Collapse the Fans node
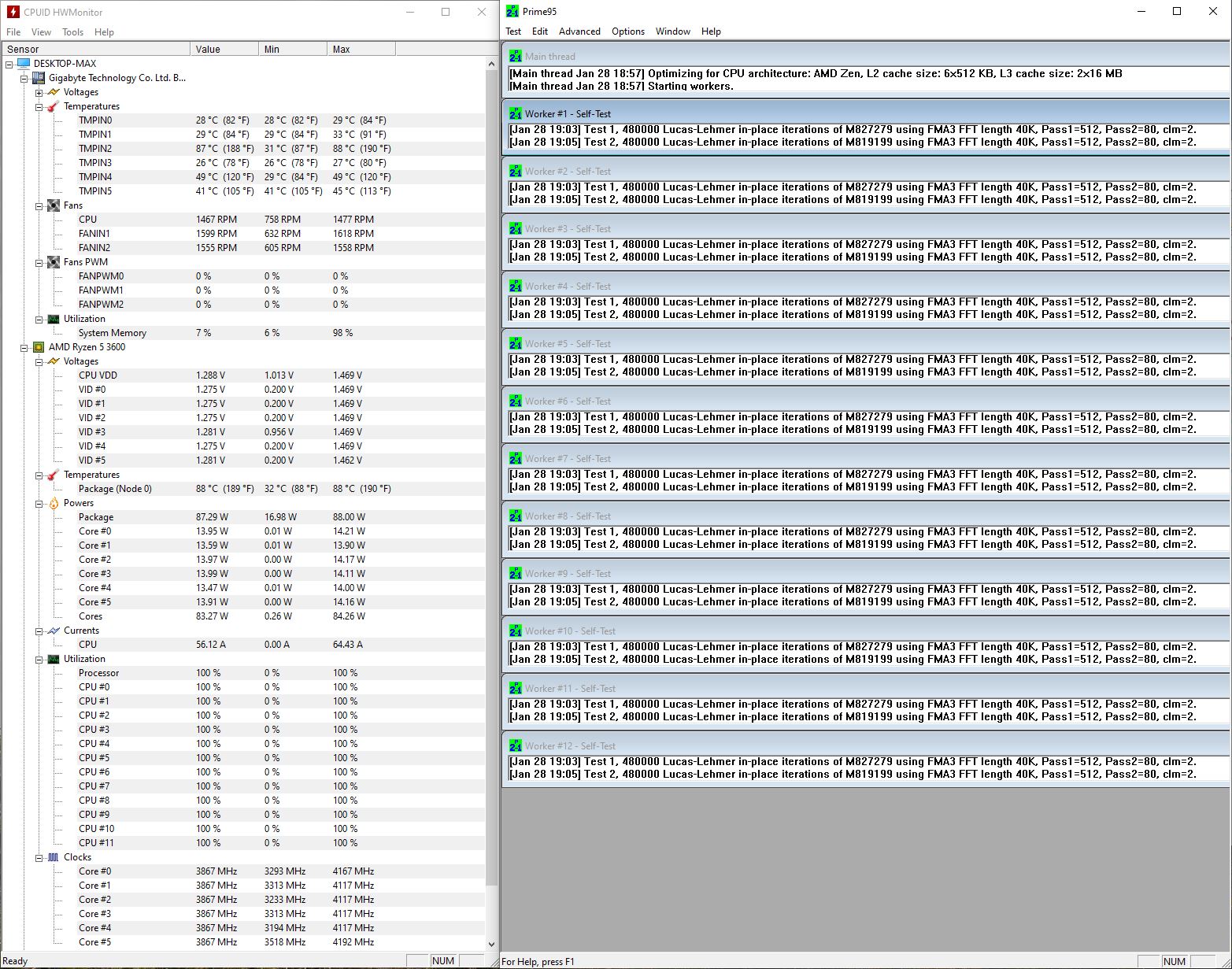 pos(39,205)
